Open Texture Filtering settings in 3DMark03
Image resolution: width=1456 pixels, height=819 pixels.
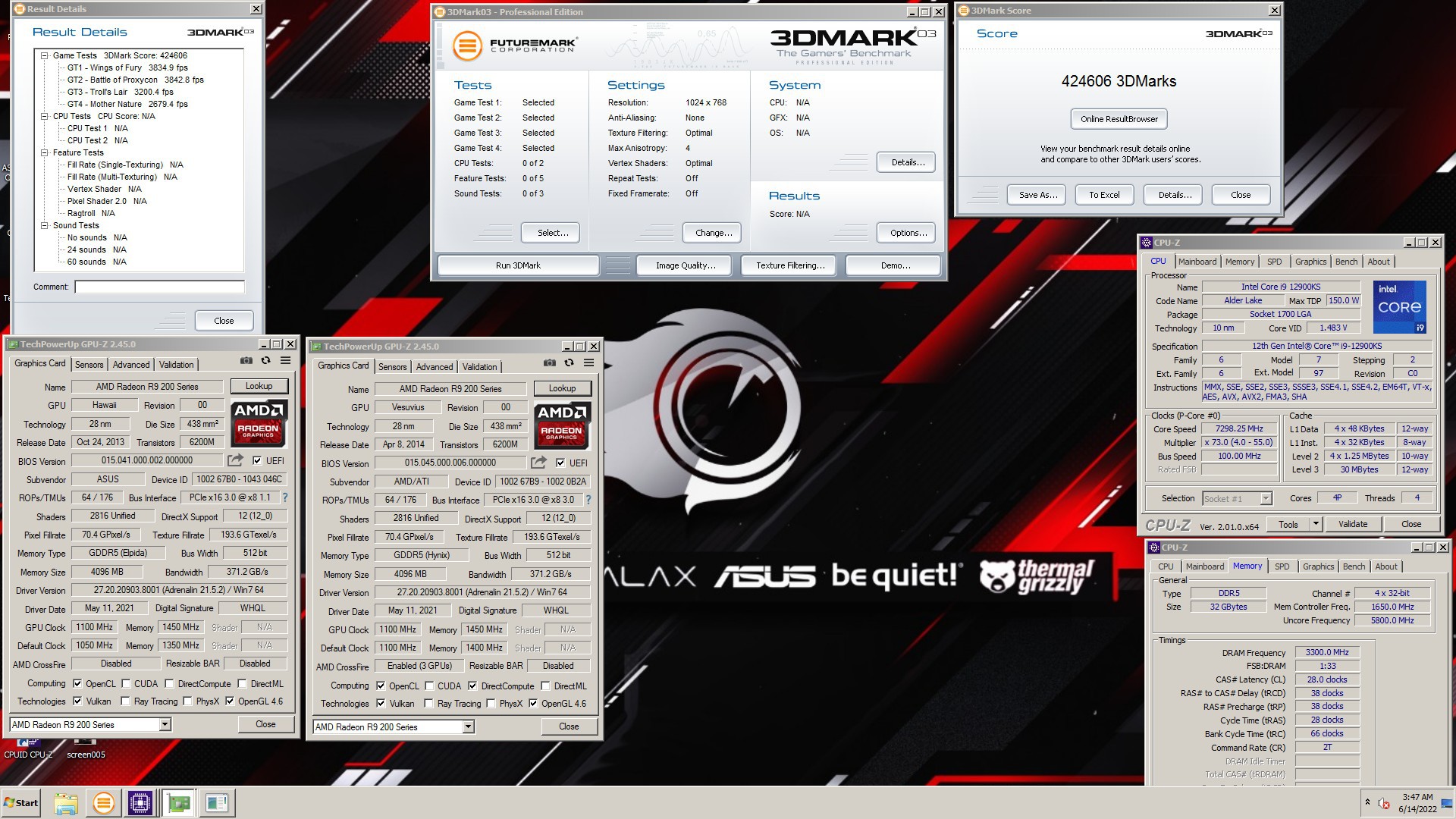789,265
